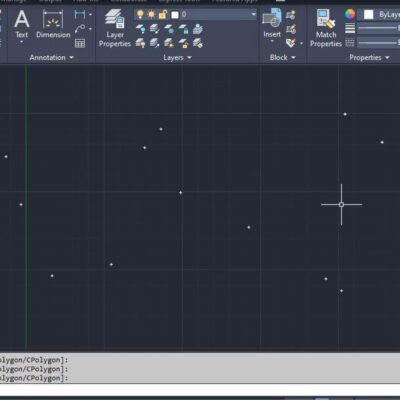The height and width of the screenshot is (400, 400).
Task: Click the Layer Unisolate icon
Action: tap(155, 43)
